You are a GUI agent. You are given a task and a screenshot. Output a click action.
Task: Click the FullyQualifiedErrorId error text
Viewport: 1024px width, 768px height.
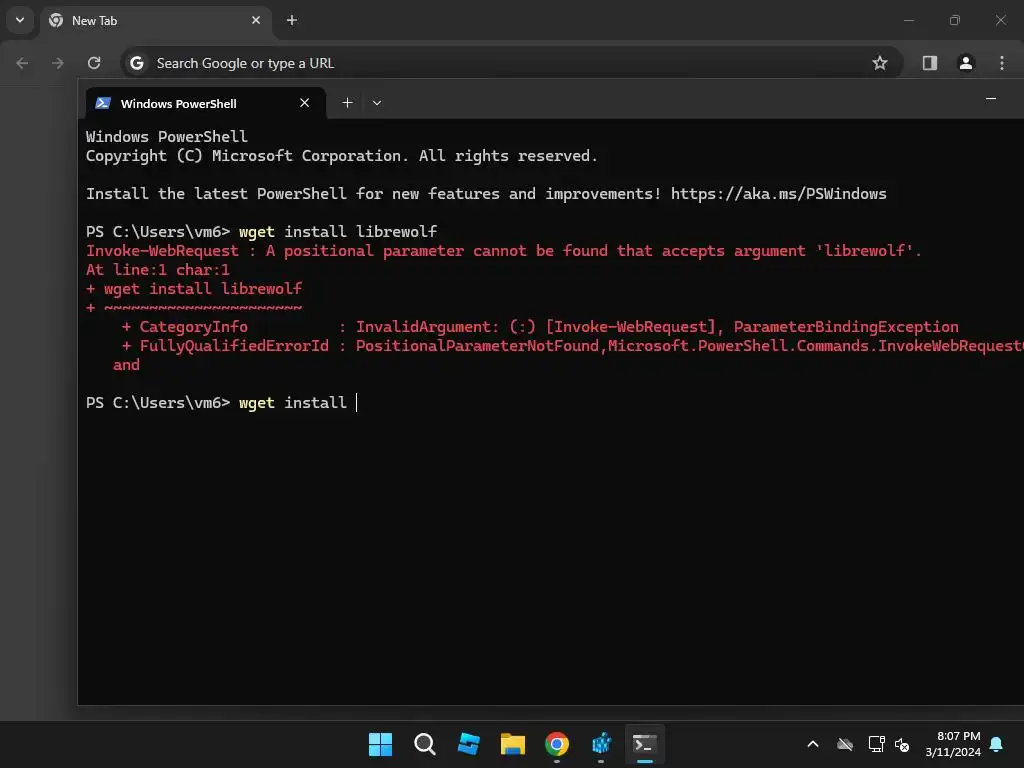(x=234, y=345)
